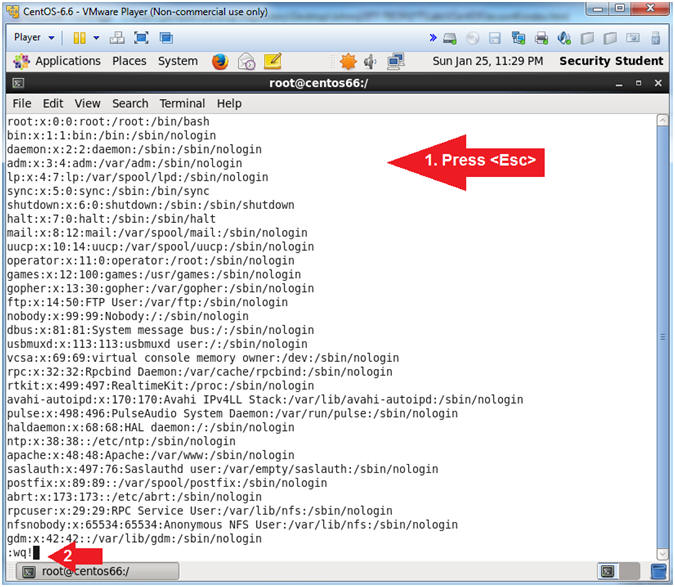Click the terminal vertical scrollbar thumb
675x587 pixels.
click(x=663, y=337)
